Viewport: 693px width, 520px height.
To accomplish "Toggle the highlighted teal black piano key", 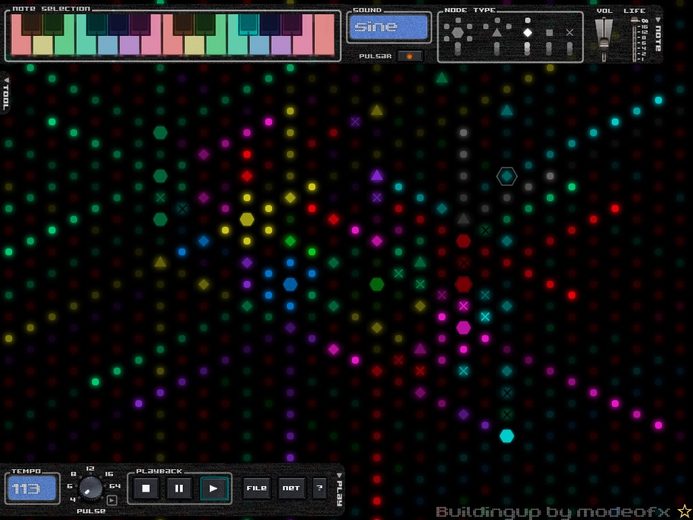I will [248, 24].
